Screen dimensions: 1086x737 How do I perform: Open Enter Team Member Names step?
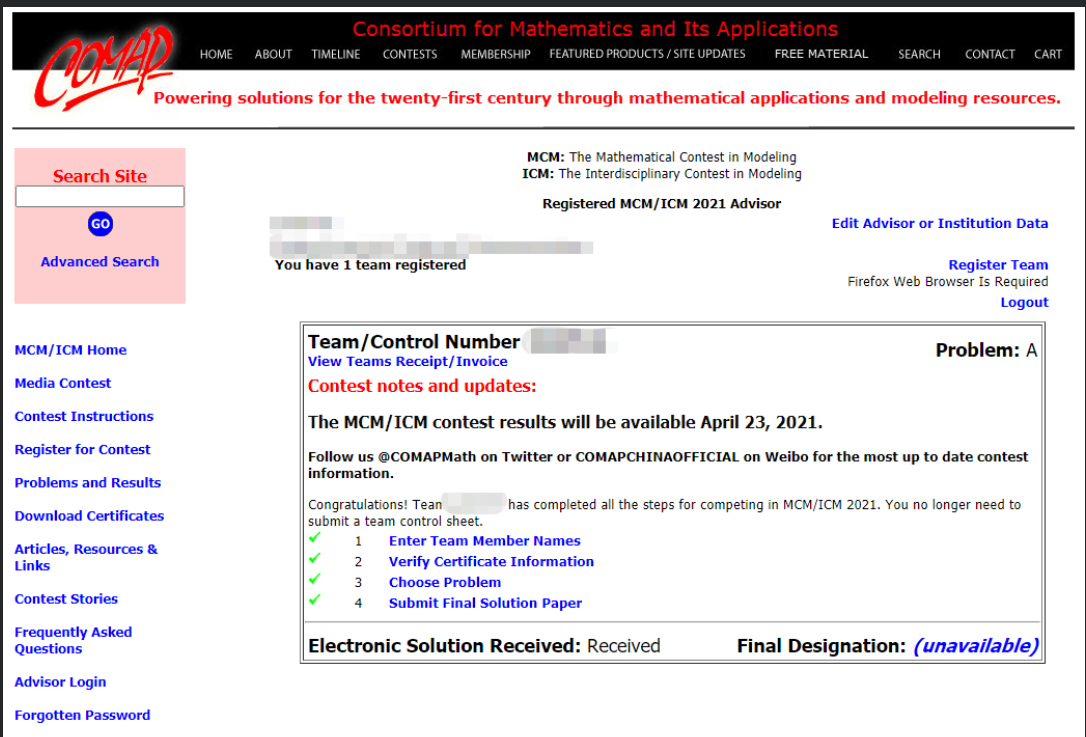click(485, 541)
